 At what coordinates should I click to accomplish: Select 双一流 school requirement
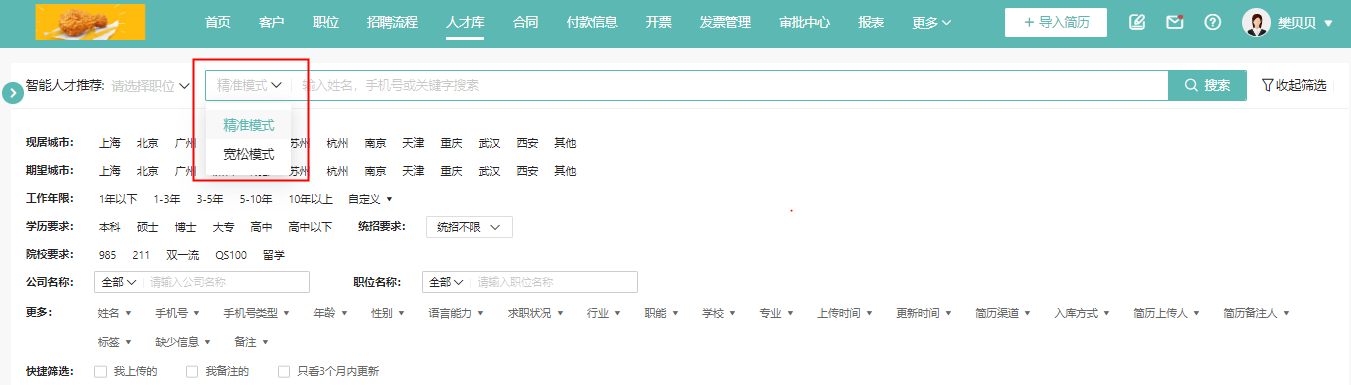tap(183, 255)
